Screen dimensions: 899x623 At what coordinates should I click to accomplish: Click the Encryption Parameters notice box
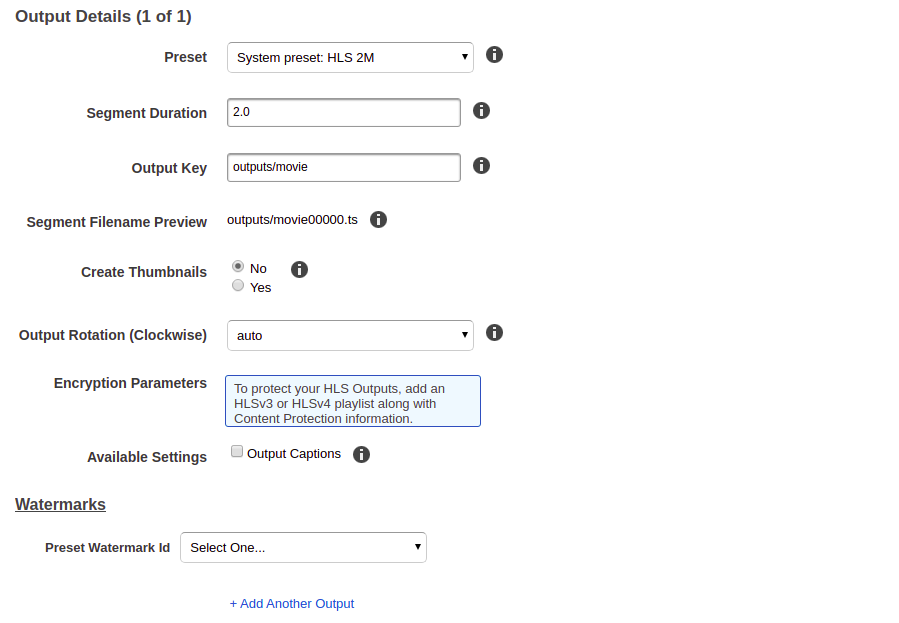click(353, 401)
